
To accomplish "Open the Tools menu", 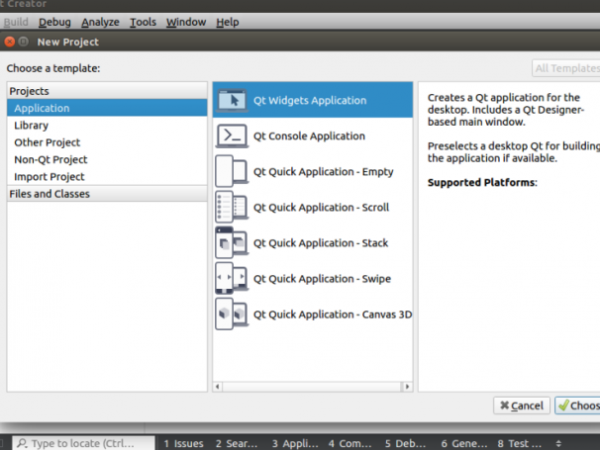I will click(143, 21).
